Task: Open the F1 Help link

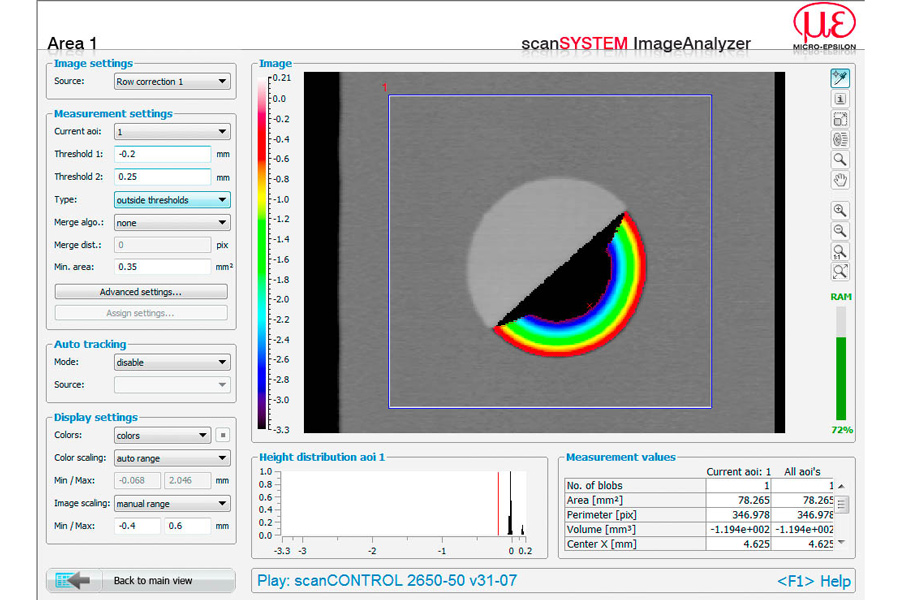Action: click(814, 581)
